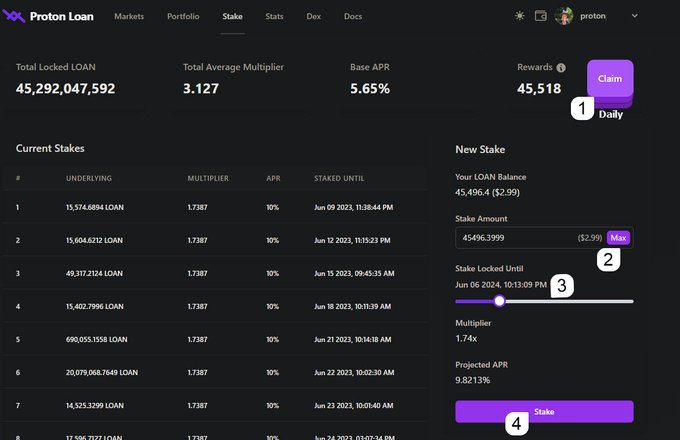The image size is (680, 440).
Task: Click Projected APR value 9.8213%
Action: click(x=473, y=380)
